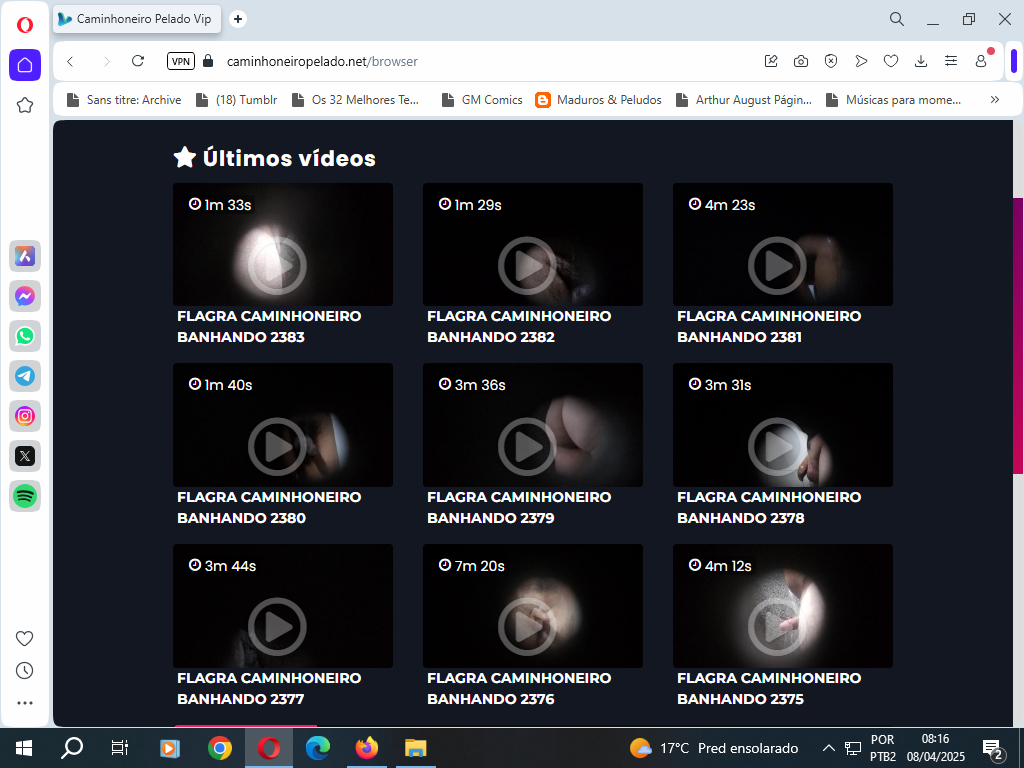The image size is (1024, 768).
Task: Toggle the VPN badge in address bar
Action: (x=181, y=61)
